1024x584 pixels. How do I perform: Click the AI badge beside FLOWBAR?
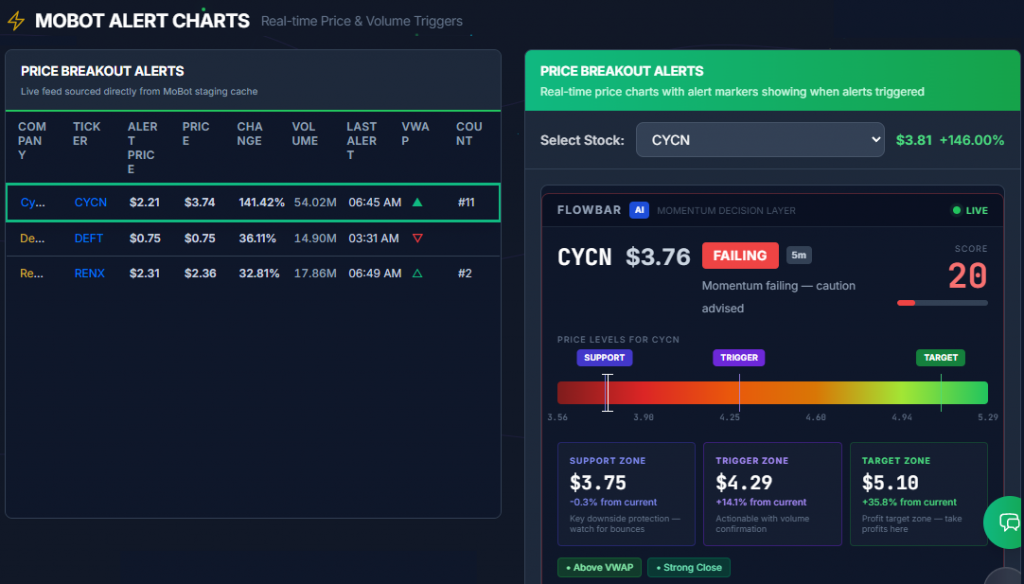tap(639, 210)
